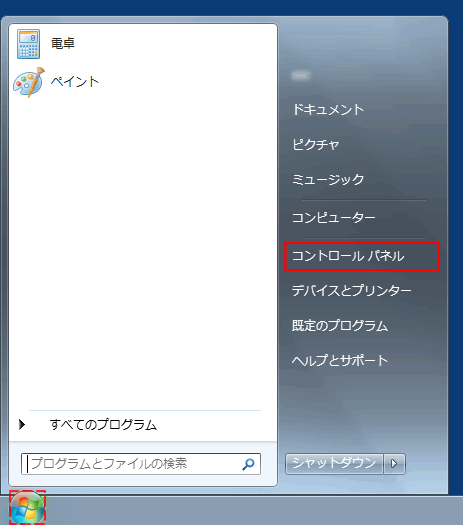The image size is (463, 525).
Task: Open the Calculator (電卓) icon
Action: pyautogui.click(x=28, y=44)
